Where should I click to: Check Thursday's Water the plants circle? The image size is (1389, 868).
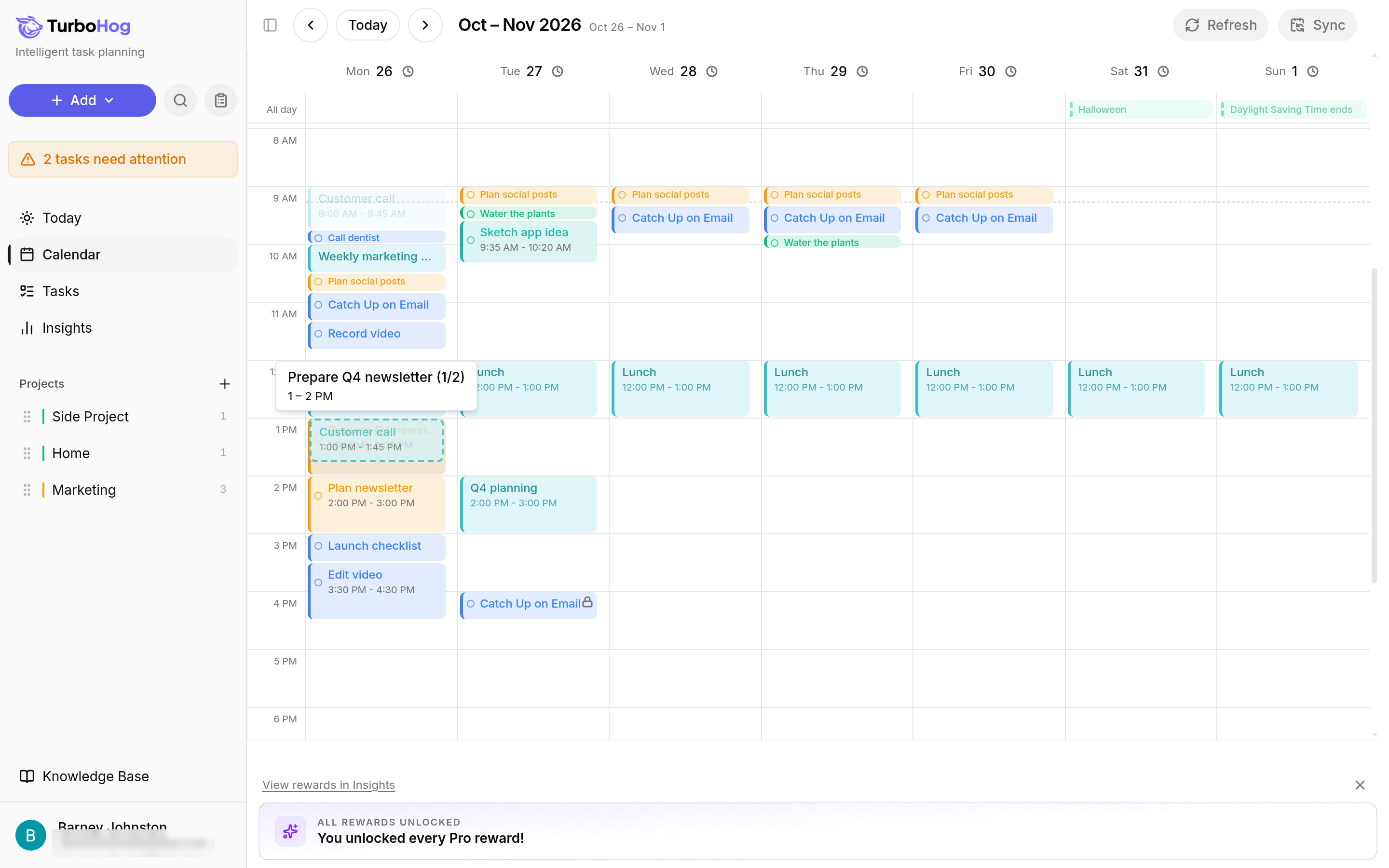coord(774,243)
